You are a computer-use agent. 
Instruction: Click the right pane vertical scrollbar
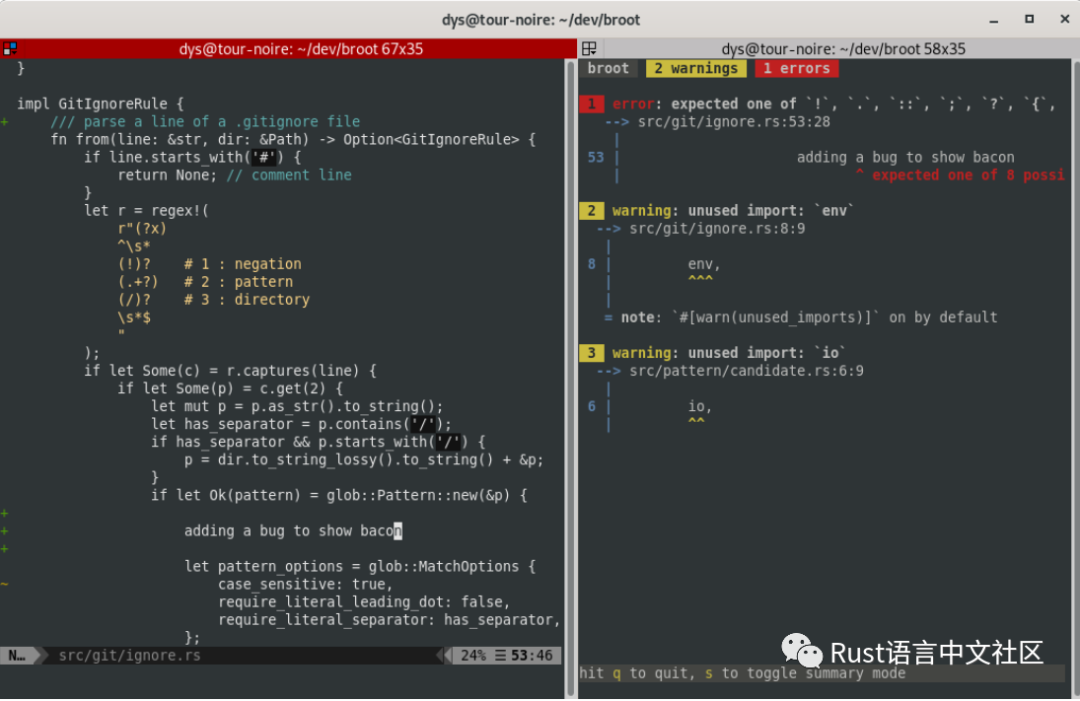tap(1076, 379)
